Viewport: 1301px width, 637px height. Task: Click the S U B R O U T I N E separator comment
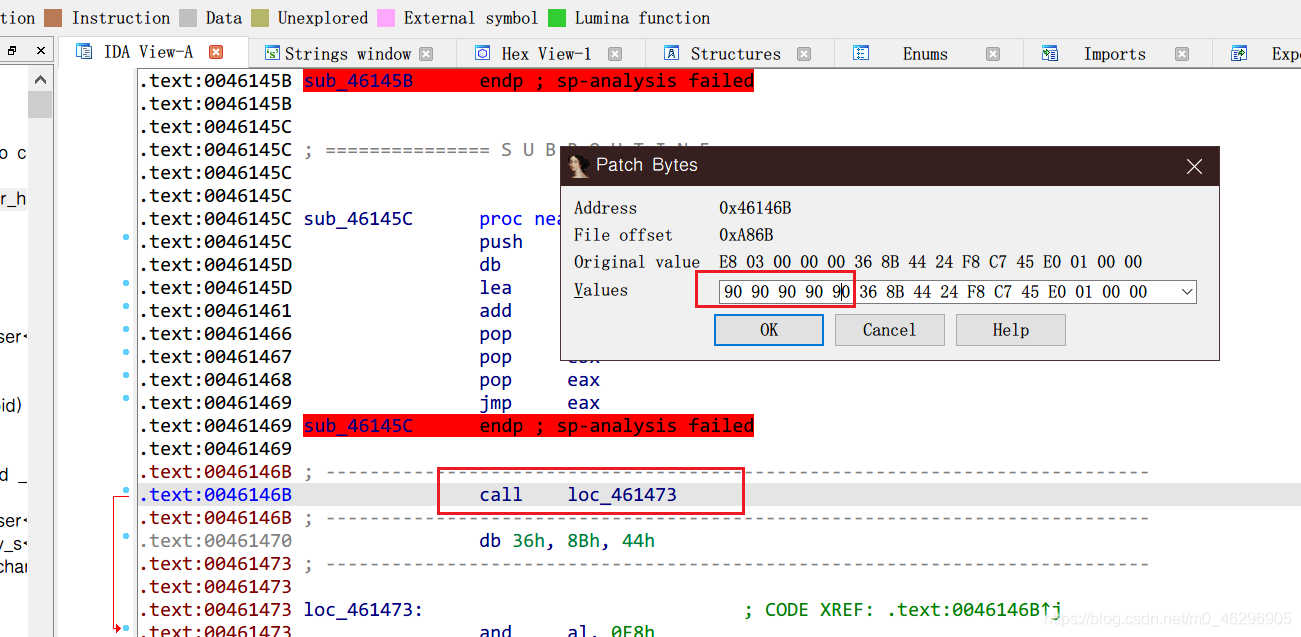click(509, 150)
